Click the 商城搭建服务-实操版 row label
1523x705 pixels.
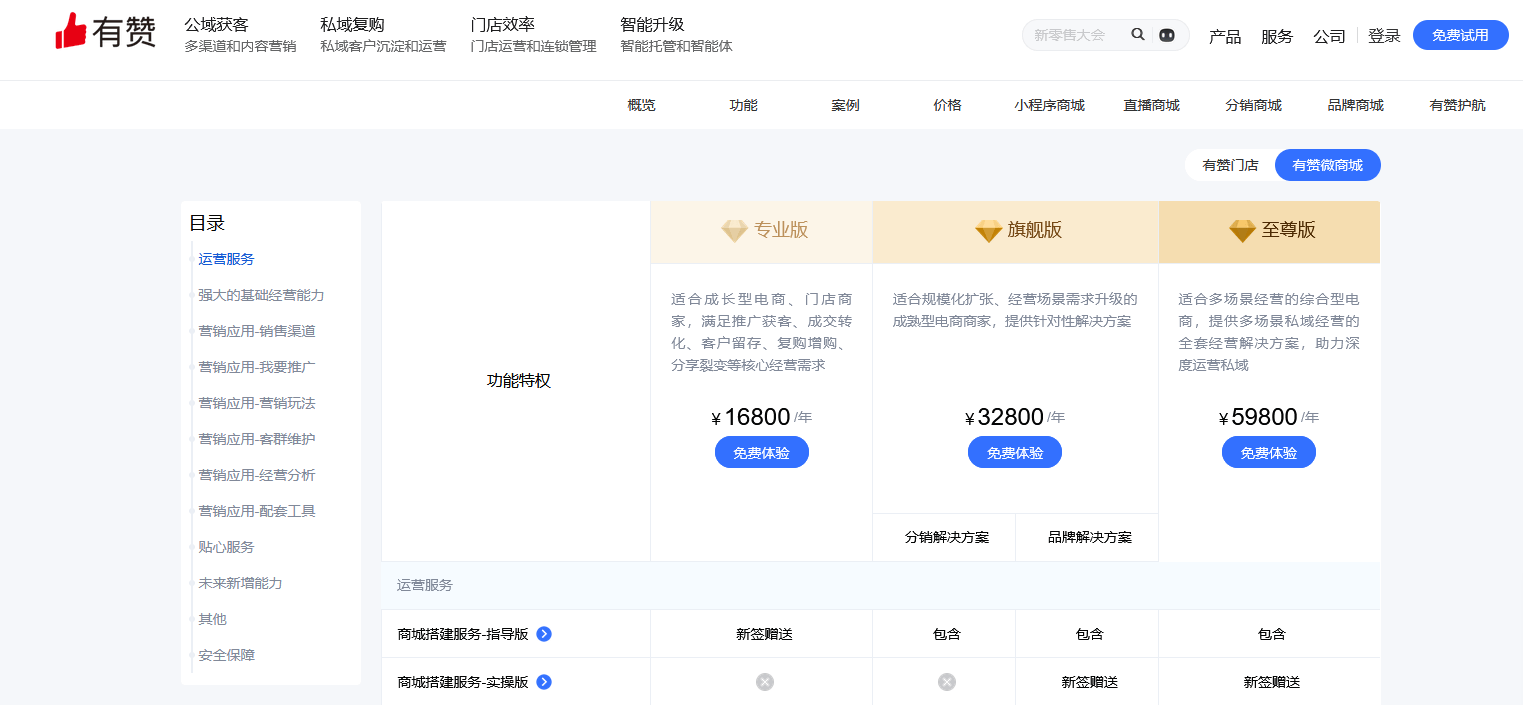462,682
